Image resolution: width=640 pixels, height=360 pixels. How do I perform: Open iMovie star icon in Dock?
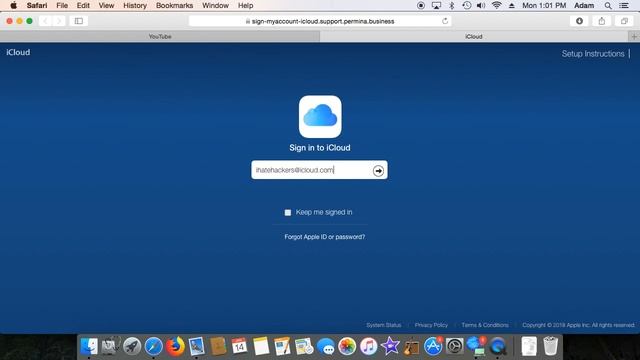(390, 346)
